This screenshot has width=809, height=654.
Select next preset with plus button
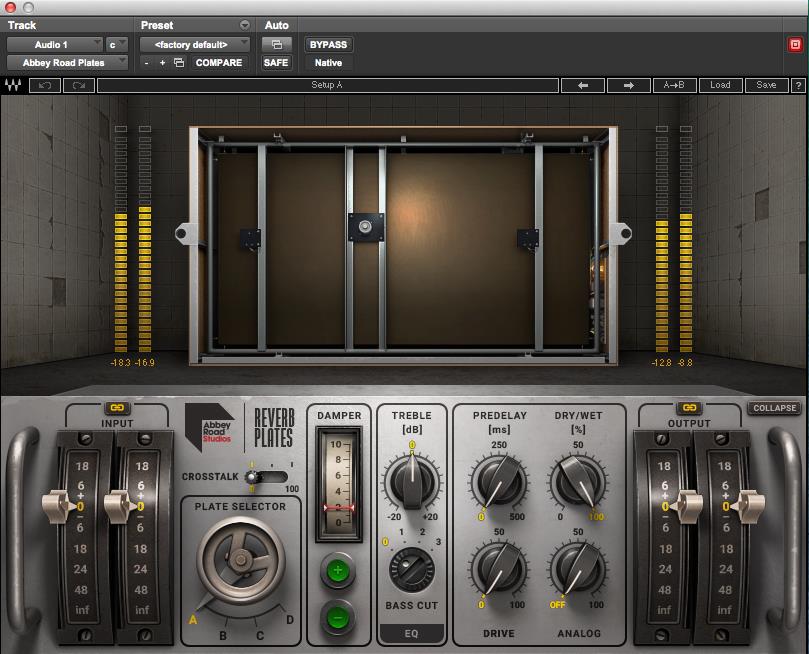(x=163, y=62)
